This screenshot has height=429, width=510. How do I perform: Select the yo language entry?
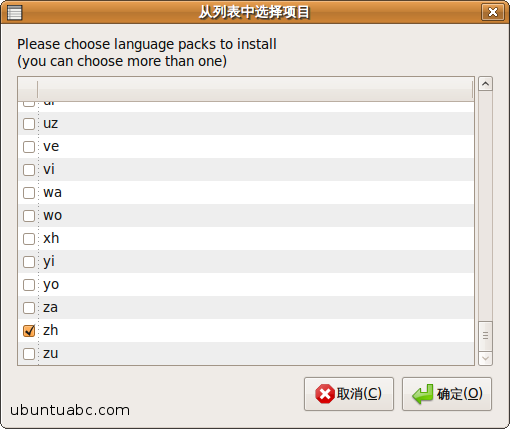pyautogui.click(x=246, y=285)
